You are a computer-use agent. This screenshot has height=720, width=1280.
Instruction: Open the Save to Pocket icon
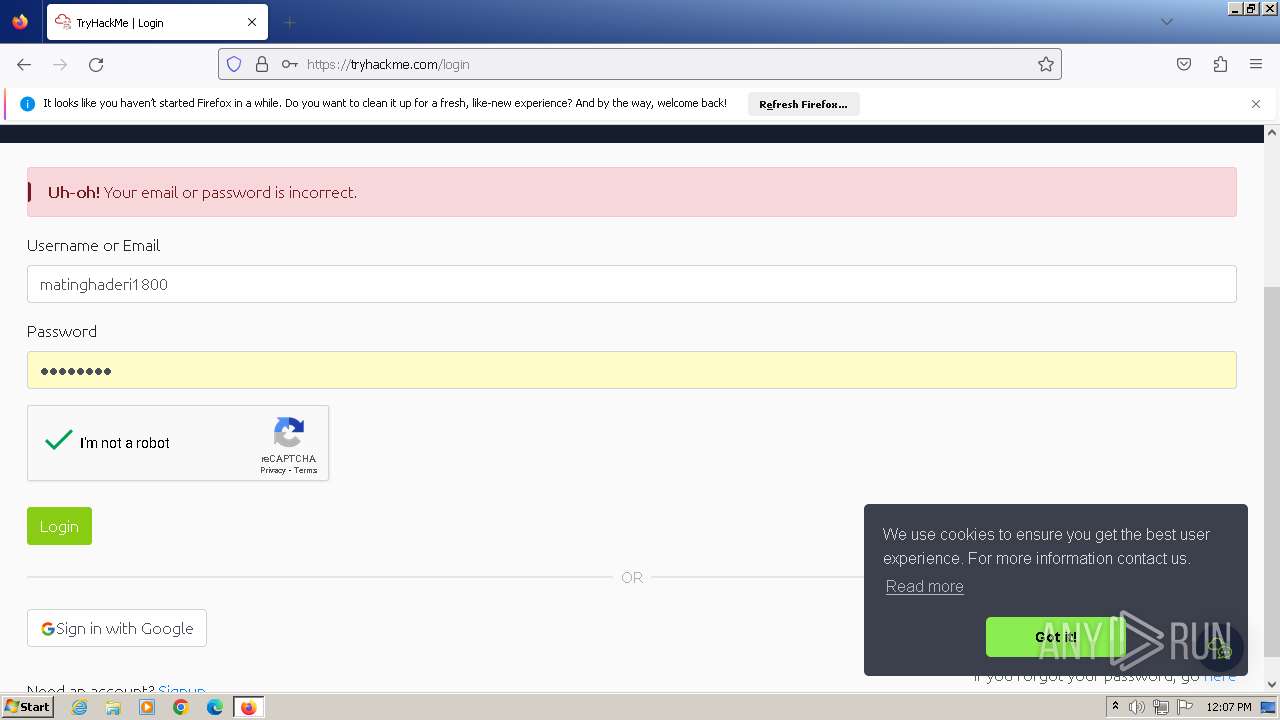click(1184, 64)
